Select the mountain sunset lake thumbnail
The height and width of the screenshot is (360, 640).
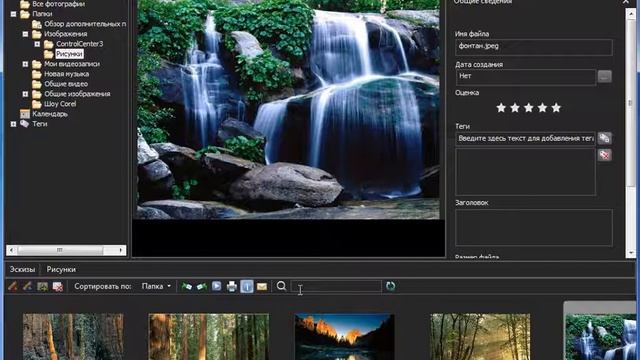(x=344, y=337)
